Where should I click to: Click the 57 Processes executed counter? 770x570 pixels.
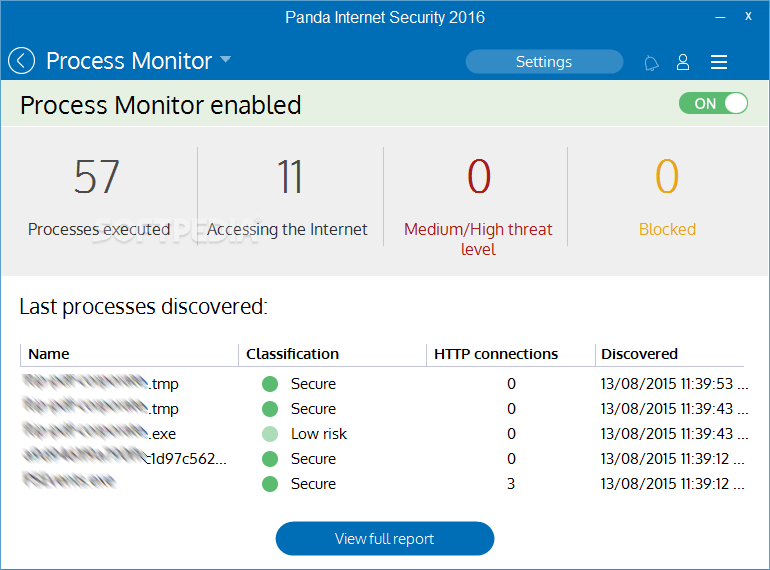(x=99, y=196)
